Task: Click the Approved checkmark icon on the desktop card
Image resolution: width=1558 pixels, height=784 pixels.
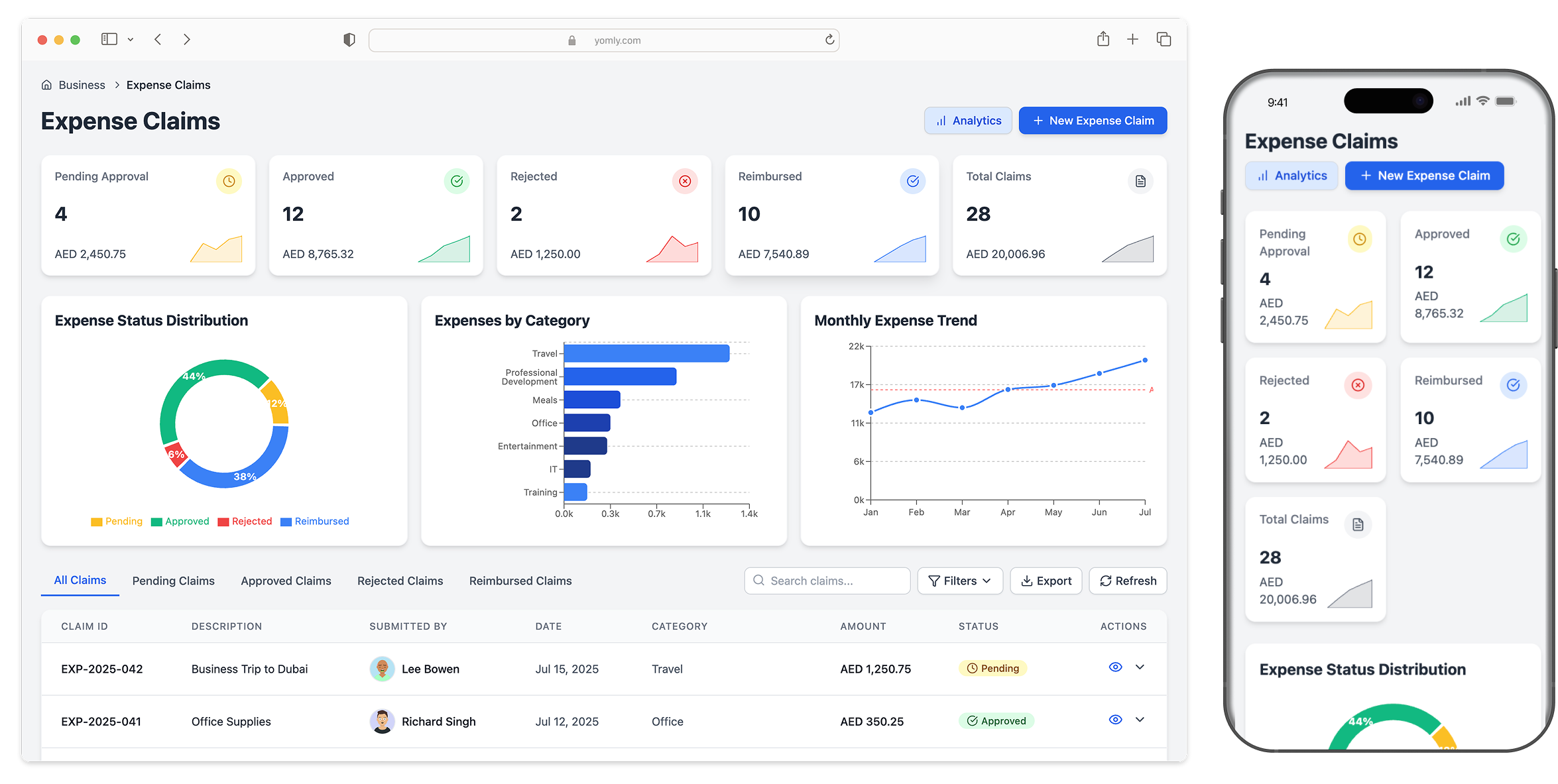Action: [457, 181]
